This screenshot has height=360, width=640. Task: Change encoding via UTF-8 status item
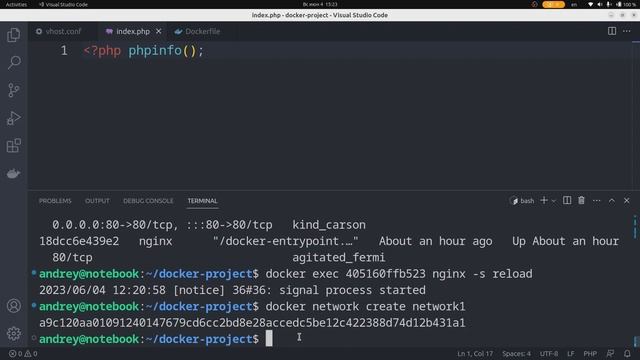click(x=549, y=353)
